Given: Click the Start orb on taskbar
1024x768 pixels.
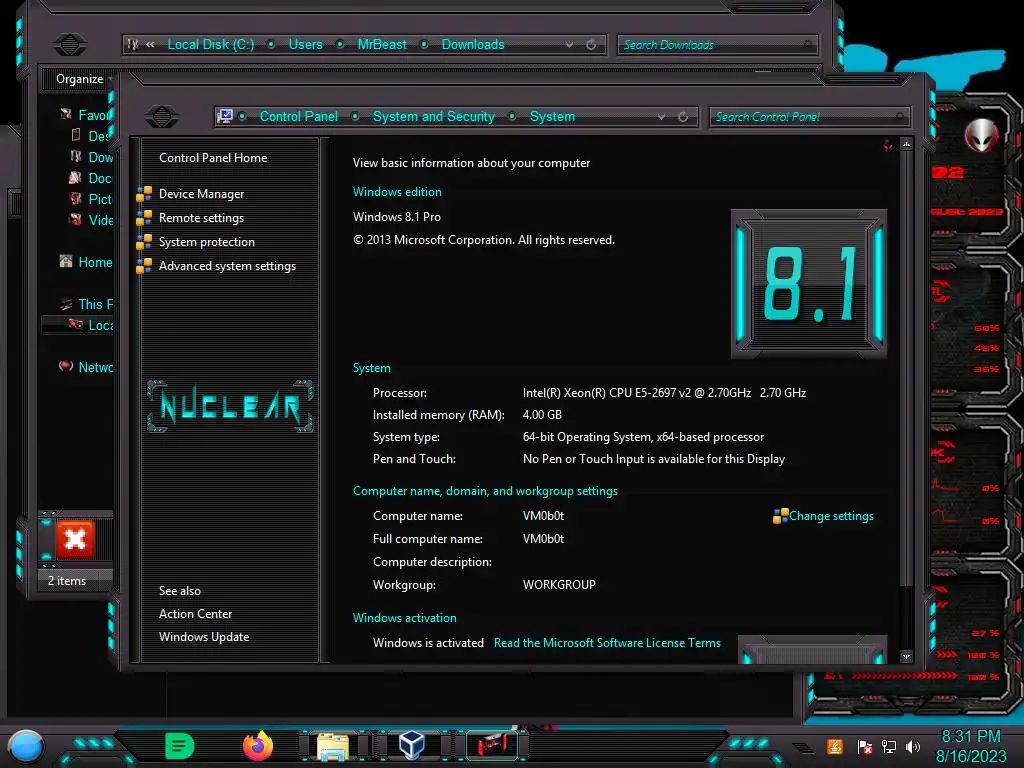Looking at the screenshot, I should click(27, 747).
